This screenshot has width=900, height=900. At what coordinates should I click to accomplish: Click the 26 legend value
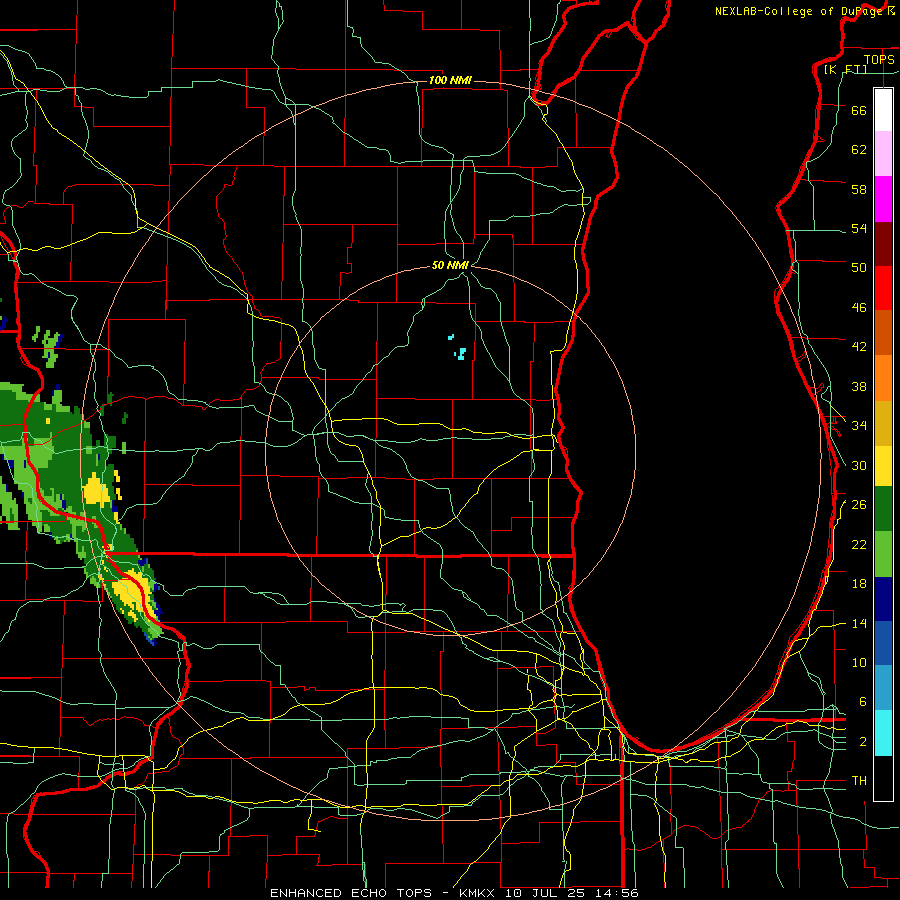pos(859,505)
